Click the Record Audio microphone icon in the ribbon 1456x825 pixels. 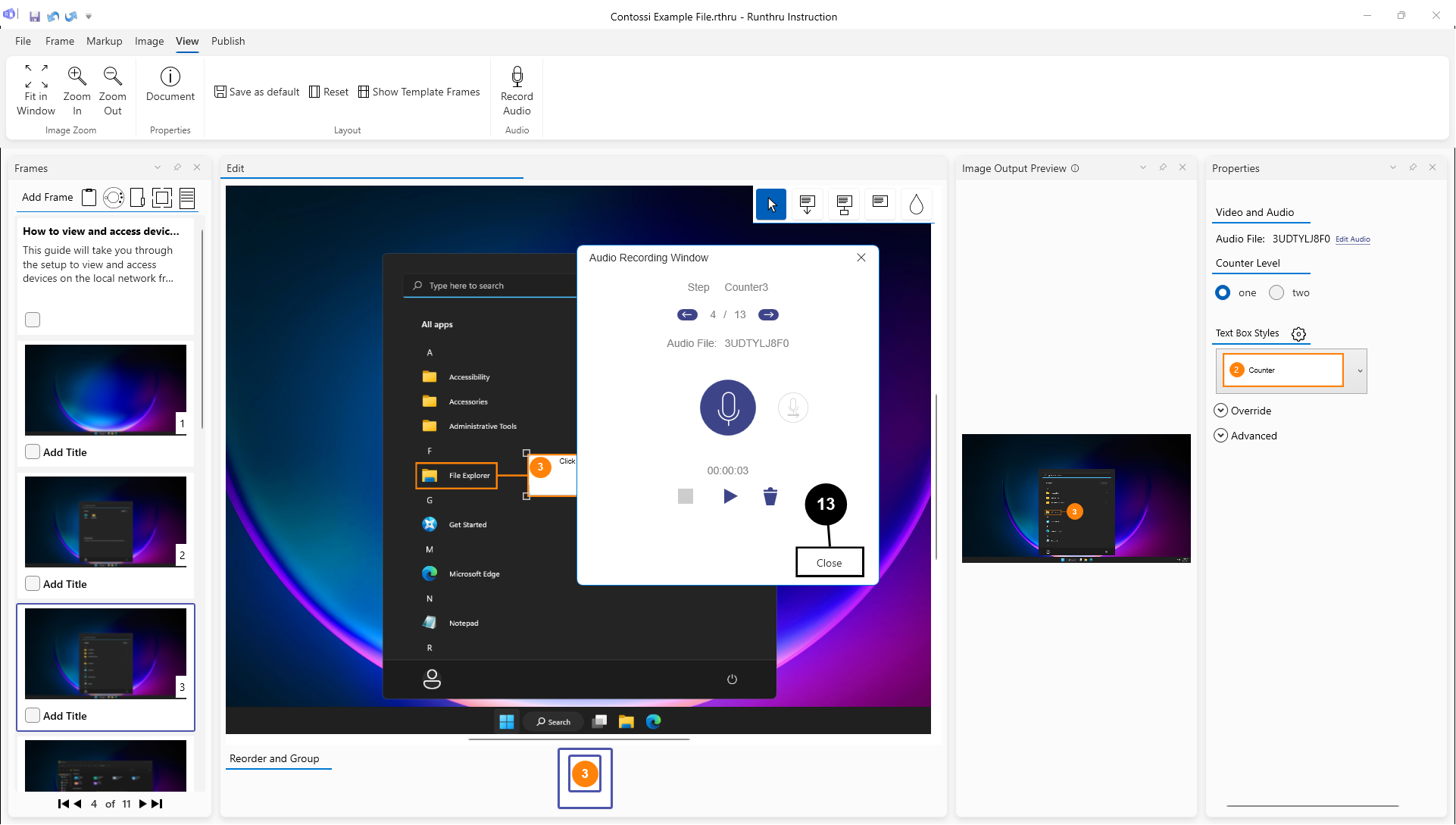tap(517, 76)
